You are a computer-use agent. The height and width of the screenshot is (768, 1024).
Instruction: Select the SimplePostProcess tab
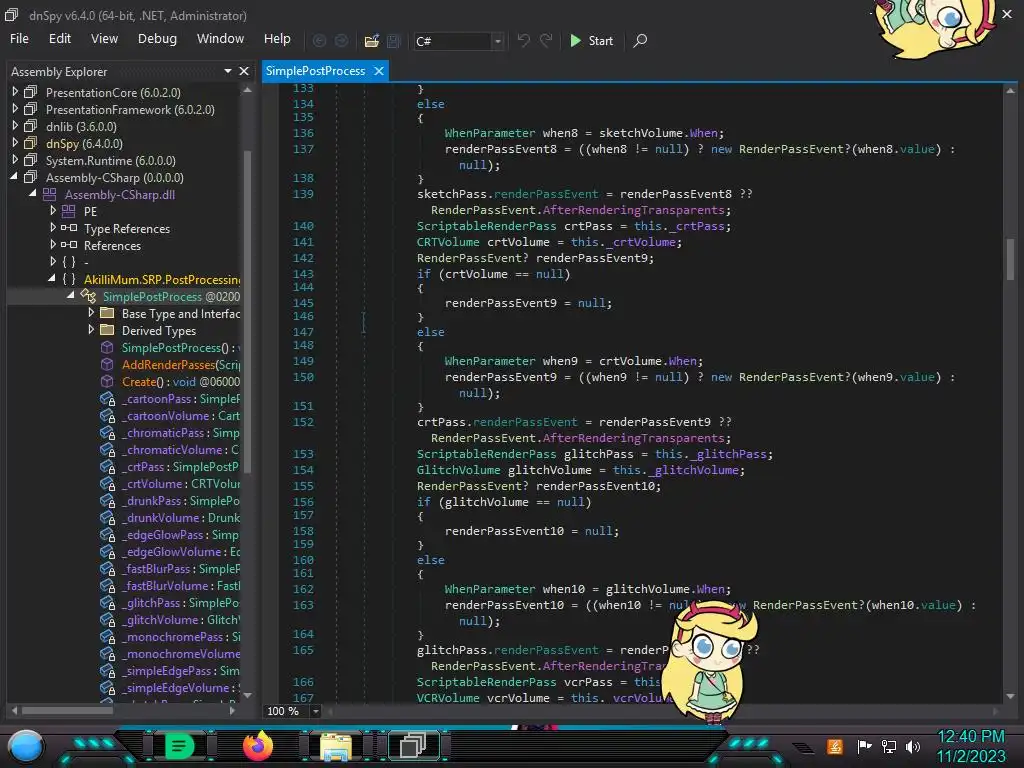coord(315,71)
